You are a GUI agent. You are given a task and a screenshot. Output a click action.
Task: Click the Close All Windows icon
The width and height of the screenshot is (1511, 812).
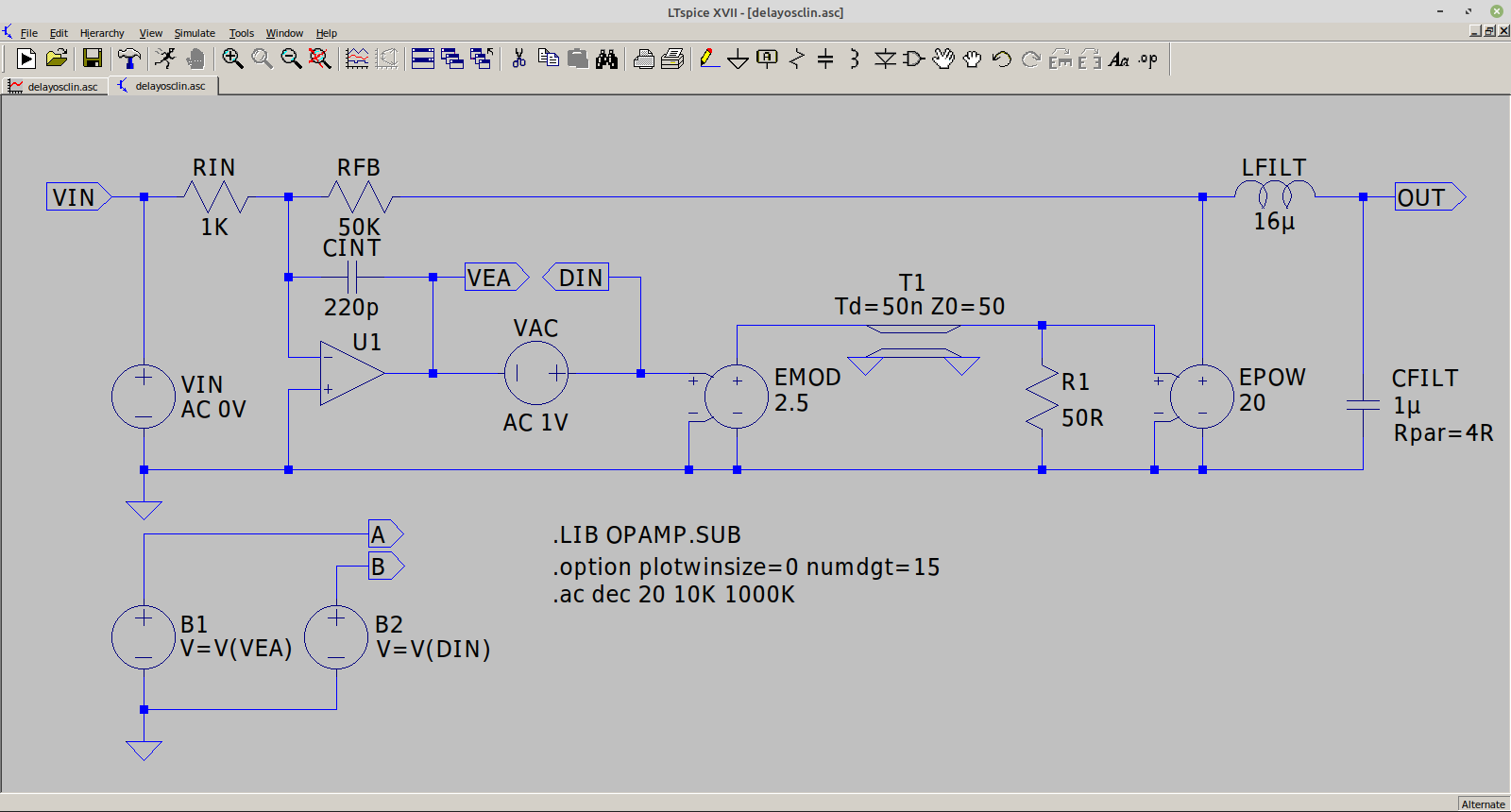482,59
